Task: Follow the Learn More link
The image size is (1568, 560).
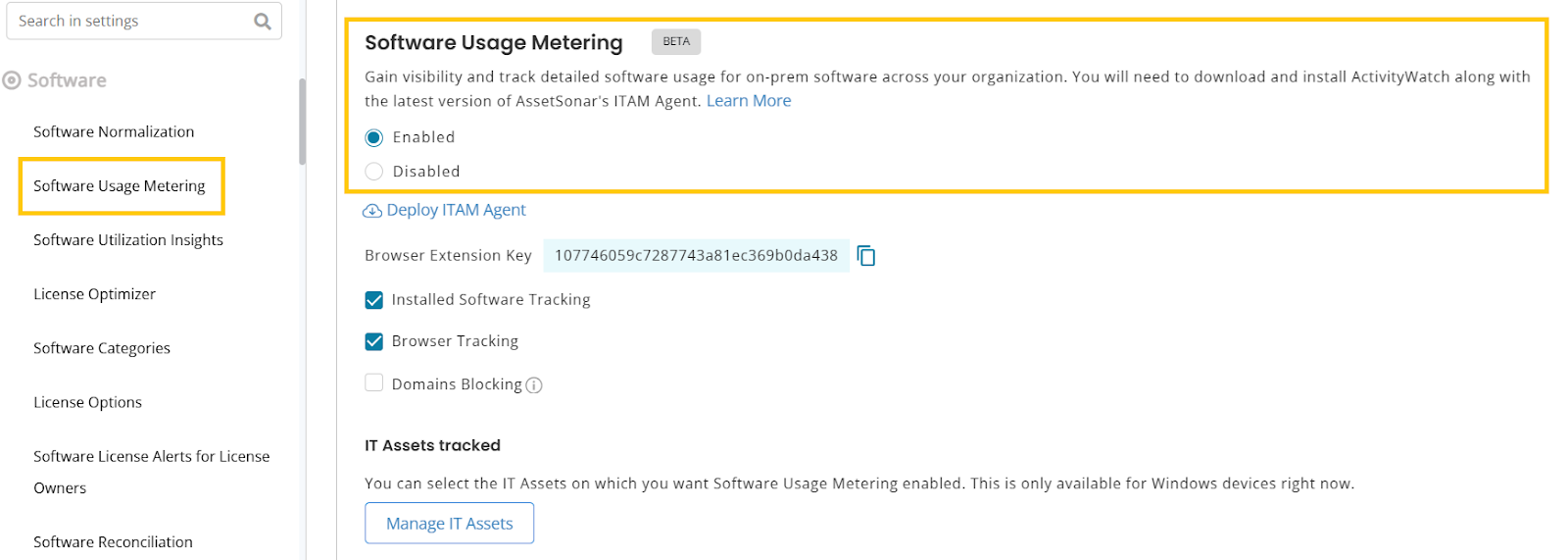Action: point(749,101)
